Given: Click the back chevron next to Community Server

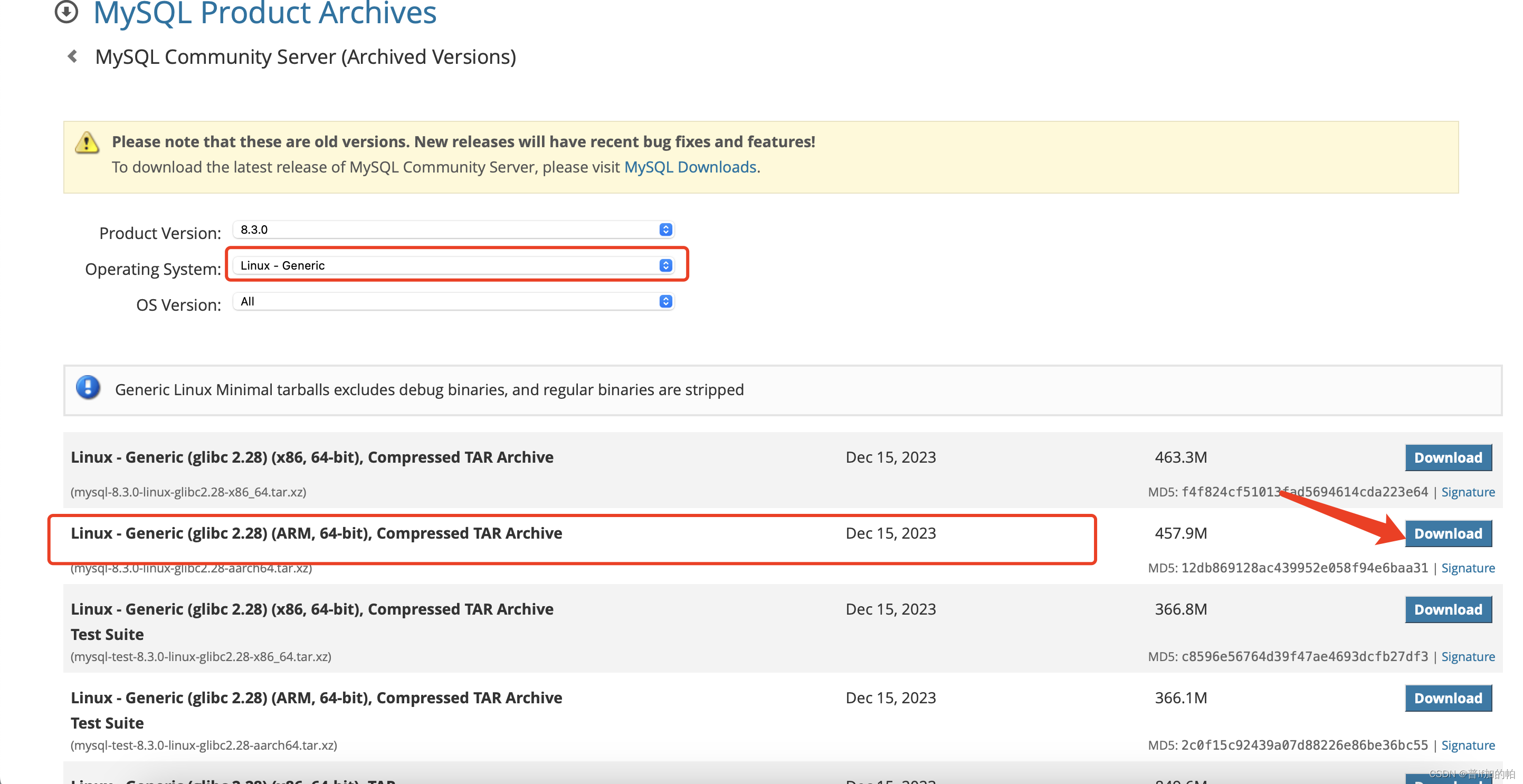Looking at the screenshot, I should (73, 57).
